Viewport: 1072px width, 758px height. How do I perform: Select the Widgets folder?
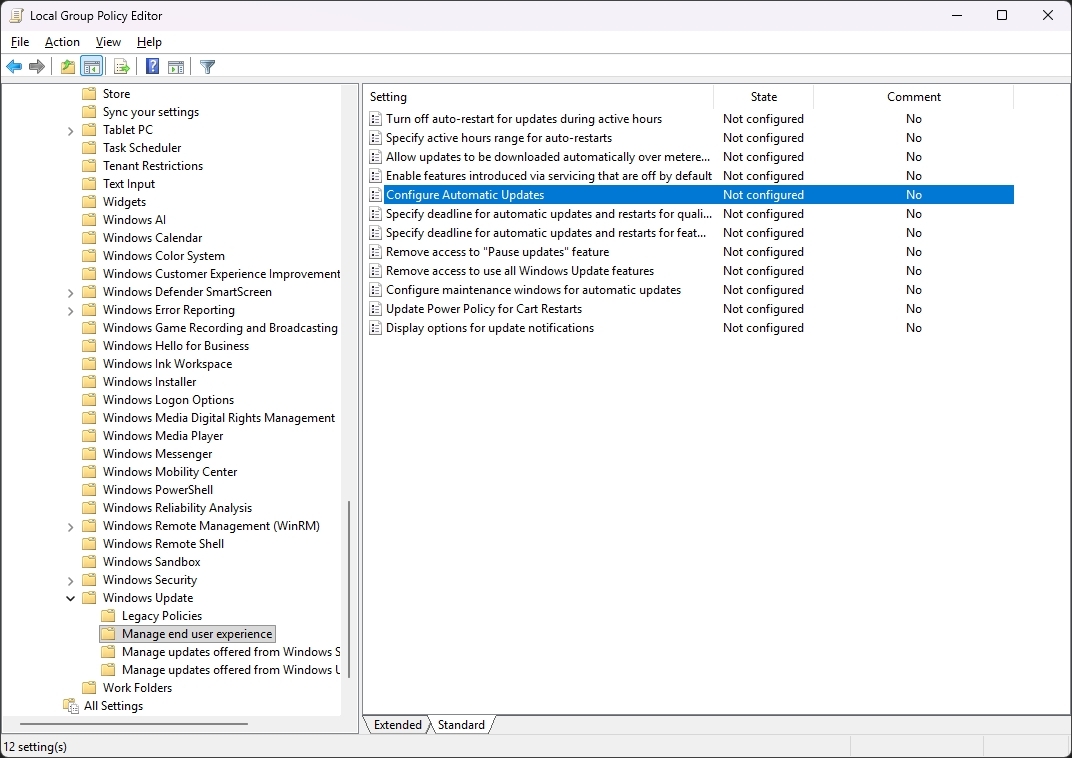pyautogui.click(x=124, y=202)
